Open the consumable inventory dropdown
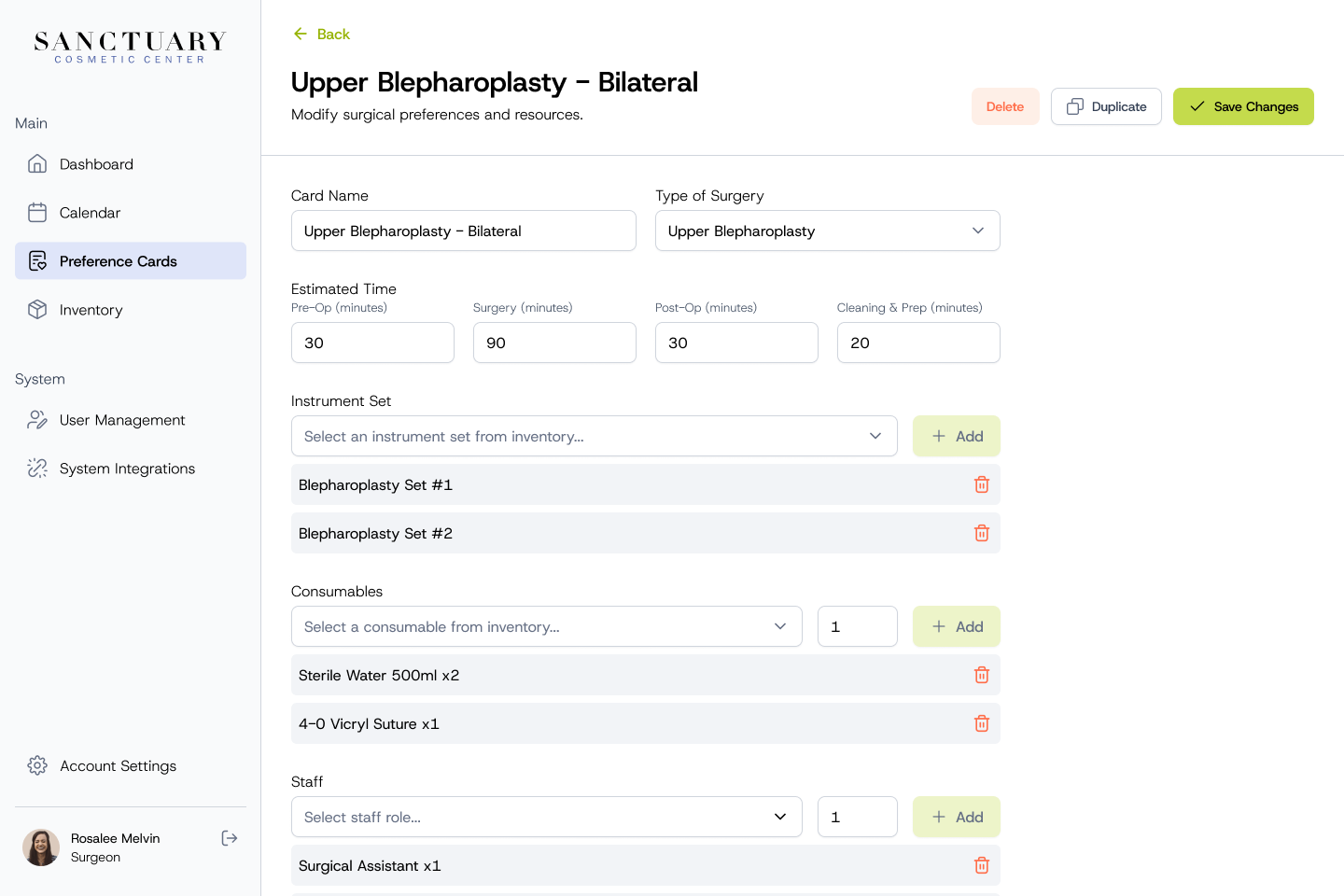 tap(547, 626)
